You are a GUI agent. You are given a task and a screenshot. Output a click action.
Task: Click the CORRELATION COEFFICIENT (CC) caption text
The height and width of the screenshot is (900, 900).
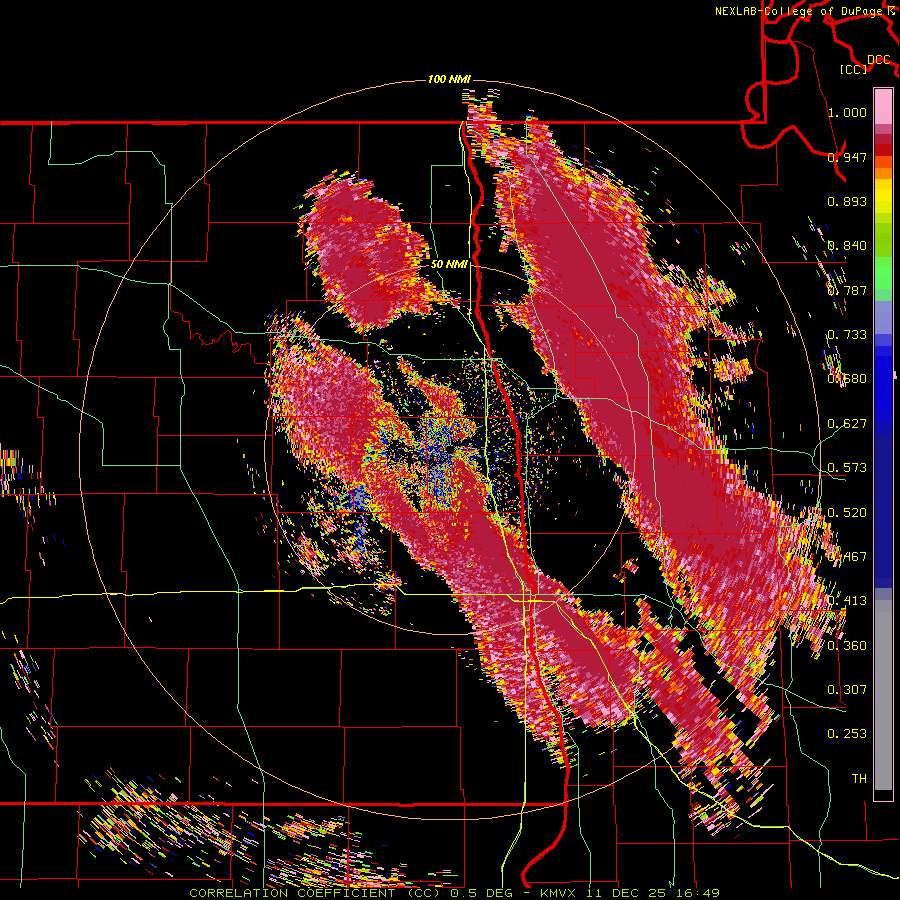tap(315, 893)
